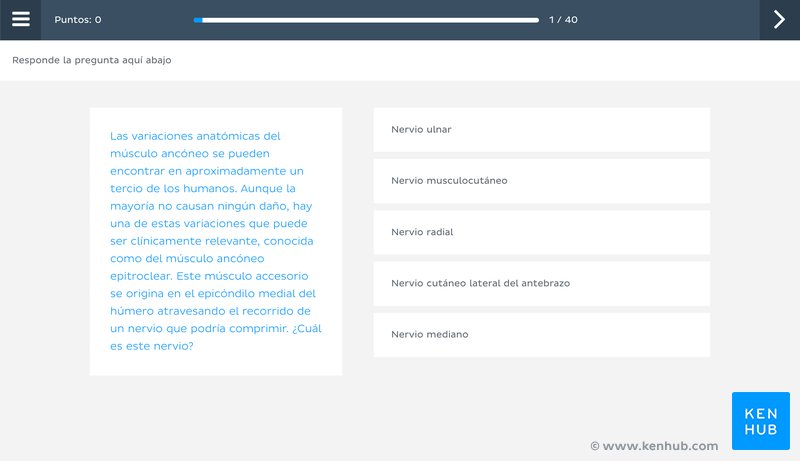Screen dimensions: 800x461
Task: Go to next question with arrow
Action: (779, 19)
